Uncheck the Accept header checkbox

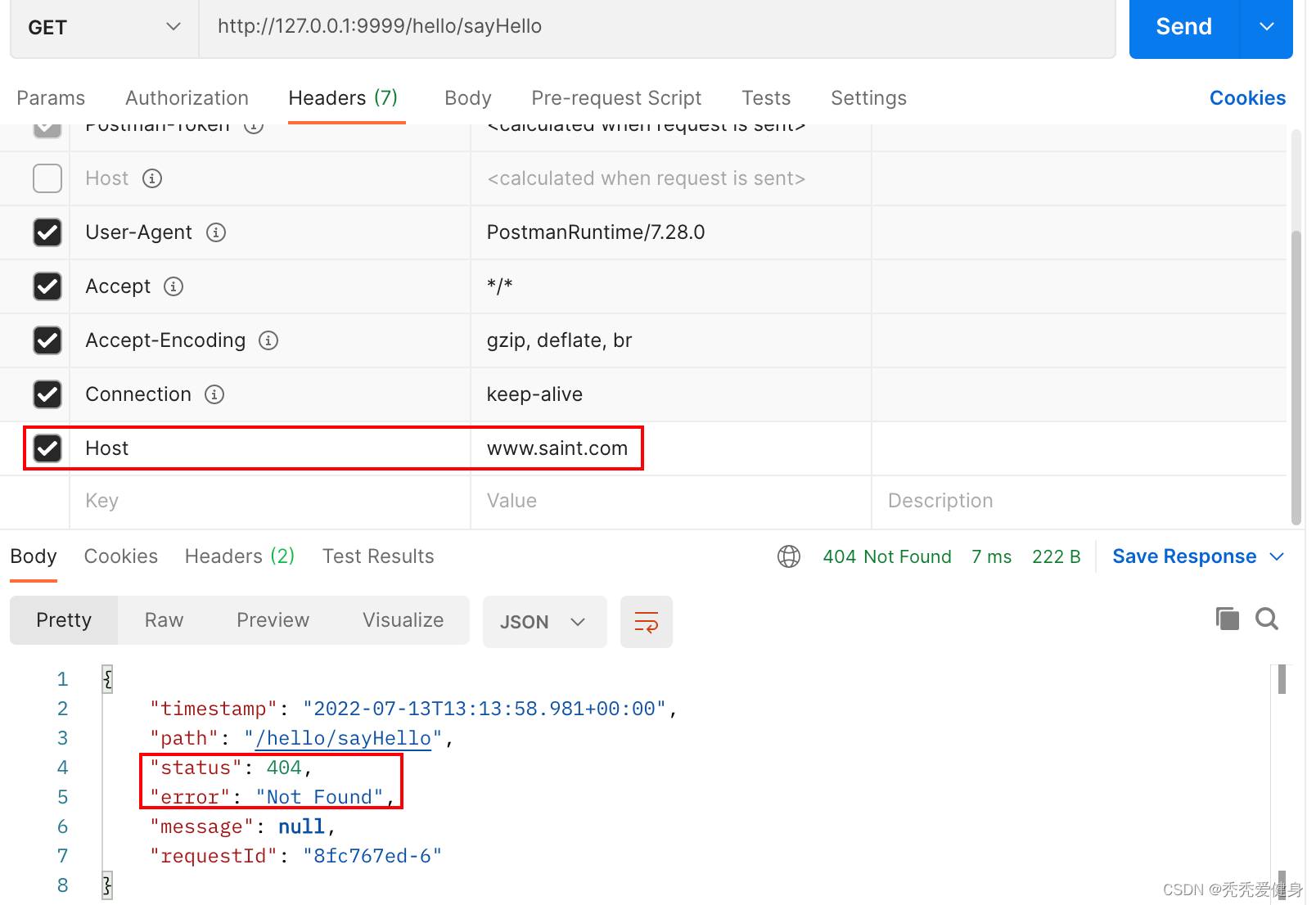point(47,286)
